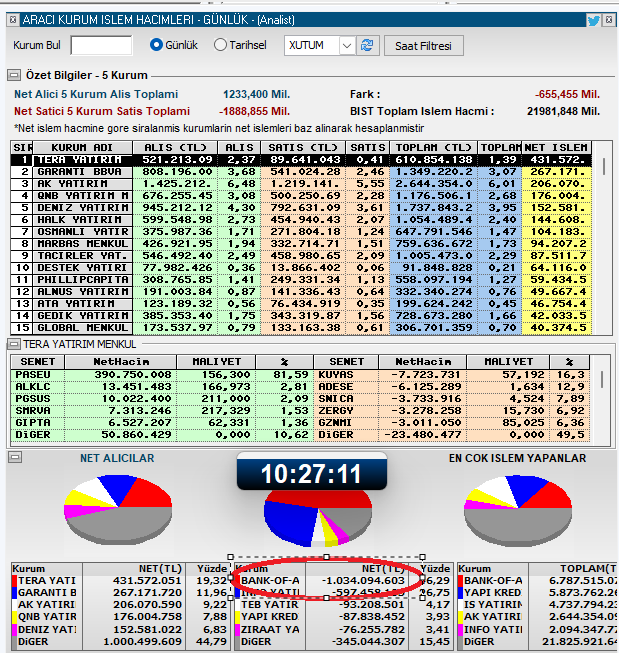Click BIST Toplam Islem Hacmi value 21981,848 Mil.
Screen dimensions: 619x653
click(x=564, y=112)
